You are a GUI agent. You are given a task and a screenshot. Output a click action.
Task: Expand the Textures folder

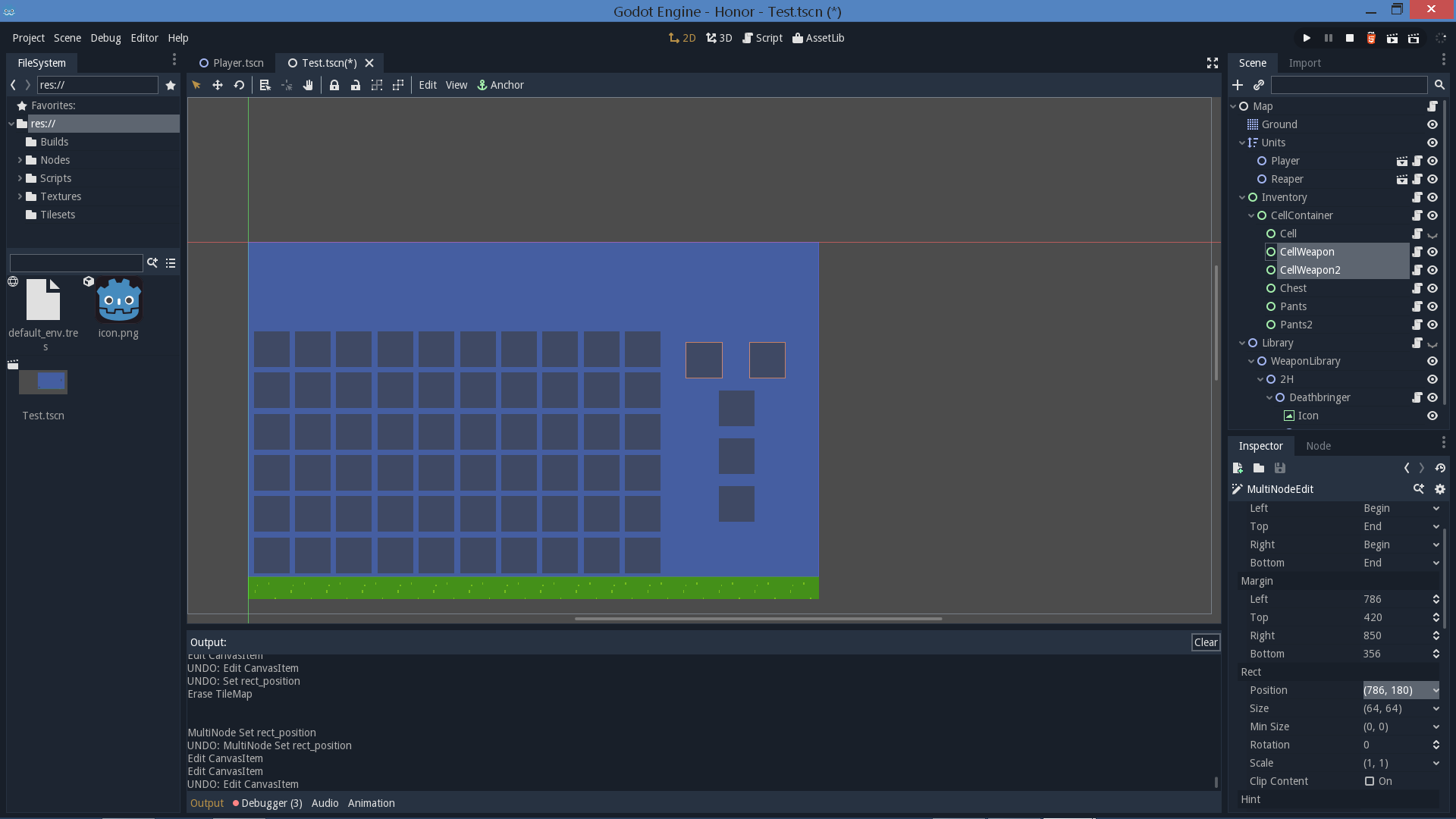point(20,196)
